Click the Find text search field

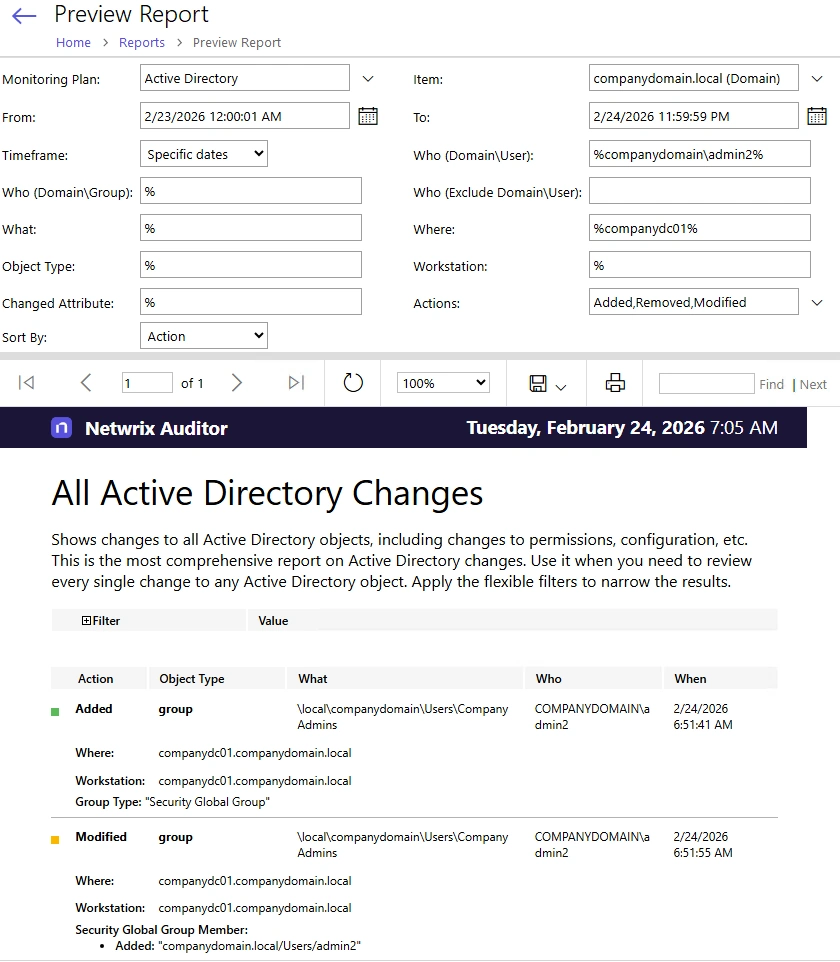click(706, 383)
